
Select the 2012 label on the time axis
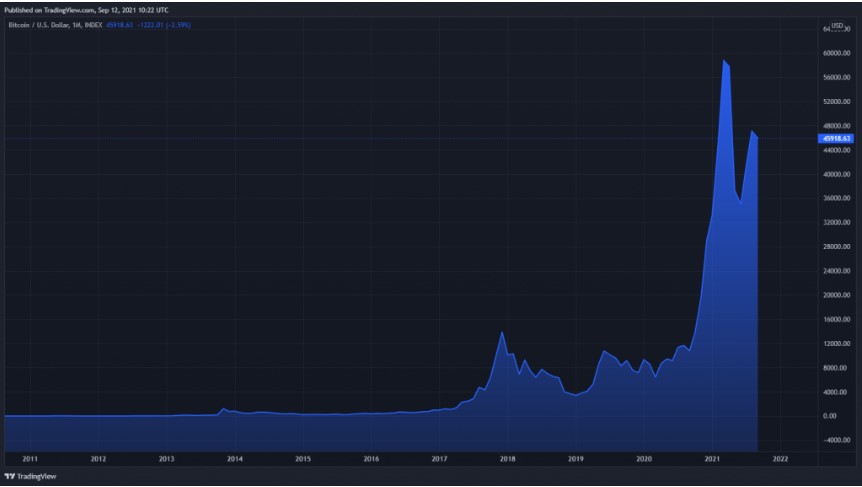coord(98,458)
